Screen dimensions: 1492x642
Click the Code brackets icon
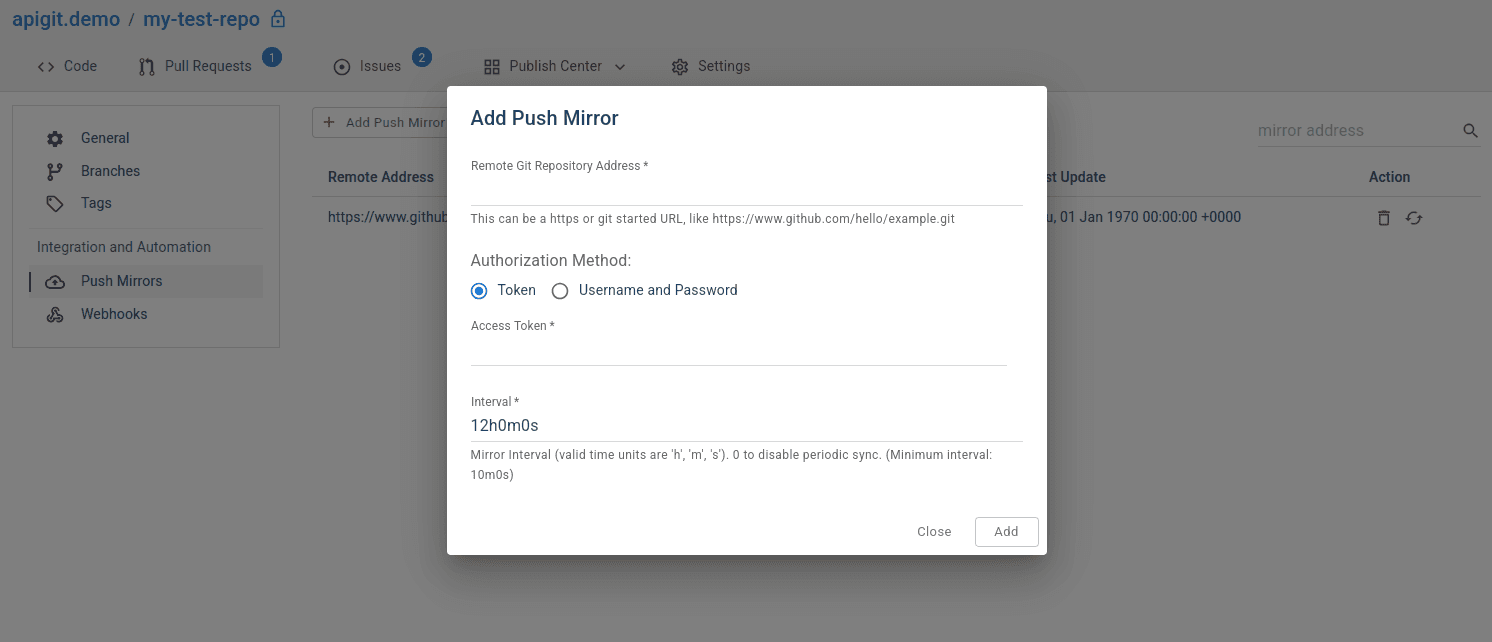point(45,67)
